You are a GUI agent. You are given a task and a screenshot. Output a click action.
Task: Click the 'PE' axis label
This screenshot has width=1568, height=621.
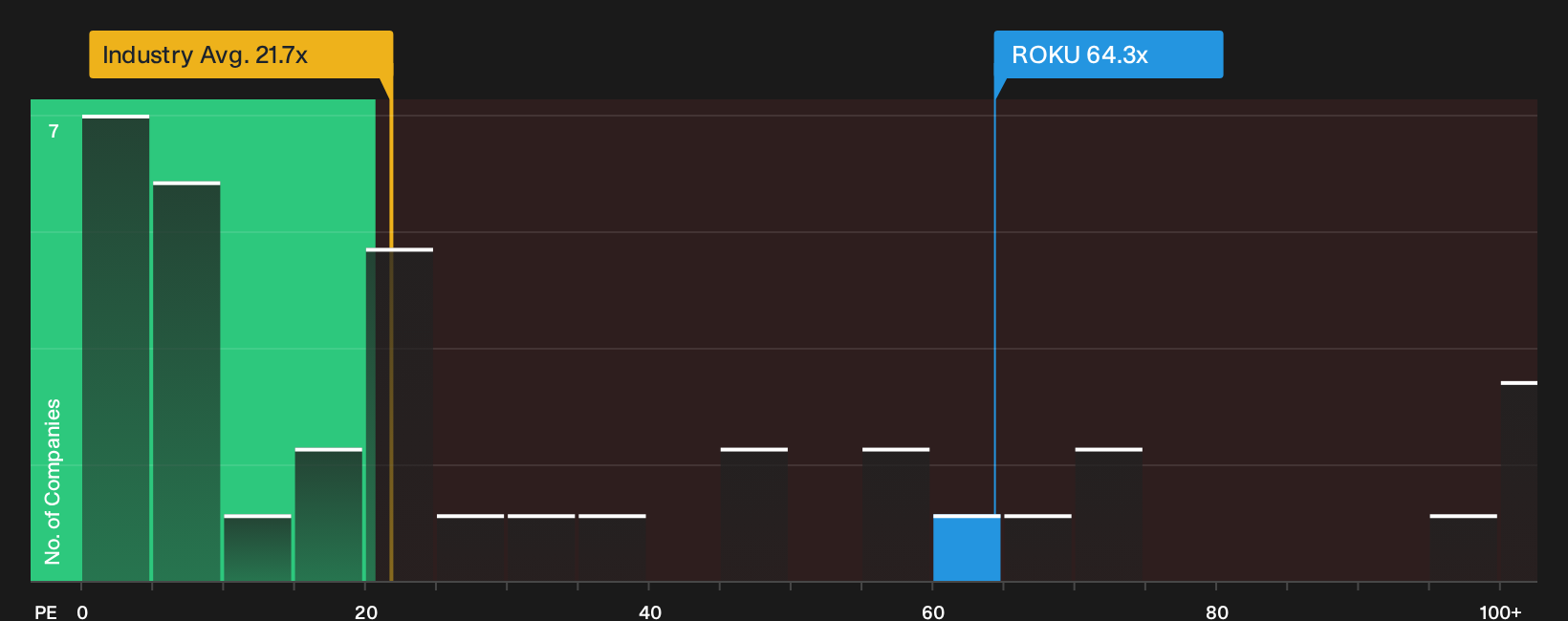coord(46,612)
